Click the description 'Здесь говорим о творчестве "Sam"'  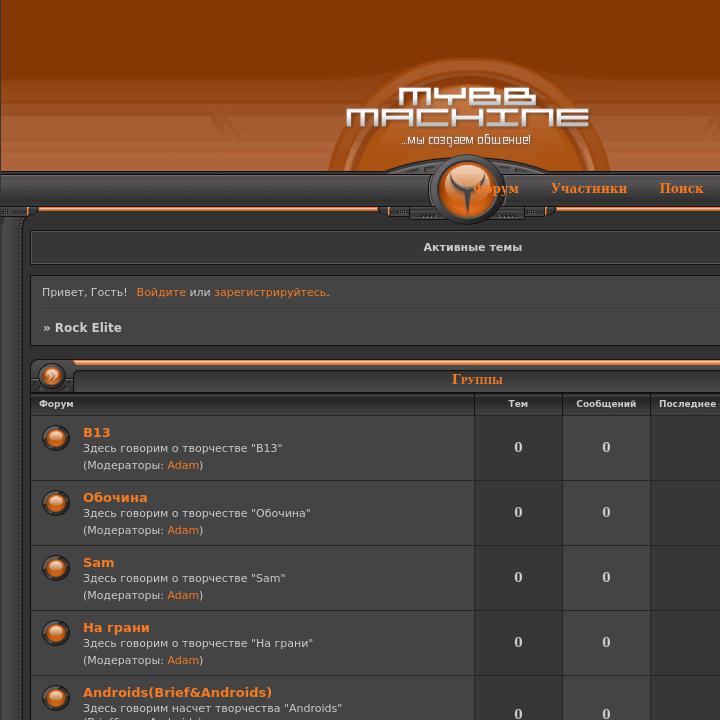184,578
